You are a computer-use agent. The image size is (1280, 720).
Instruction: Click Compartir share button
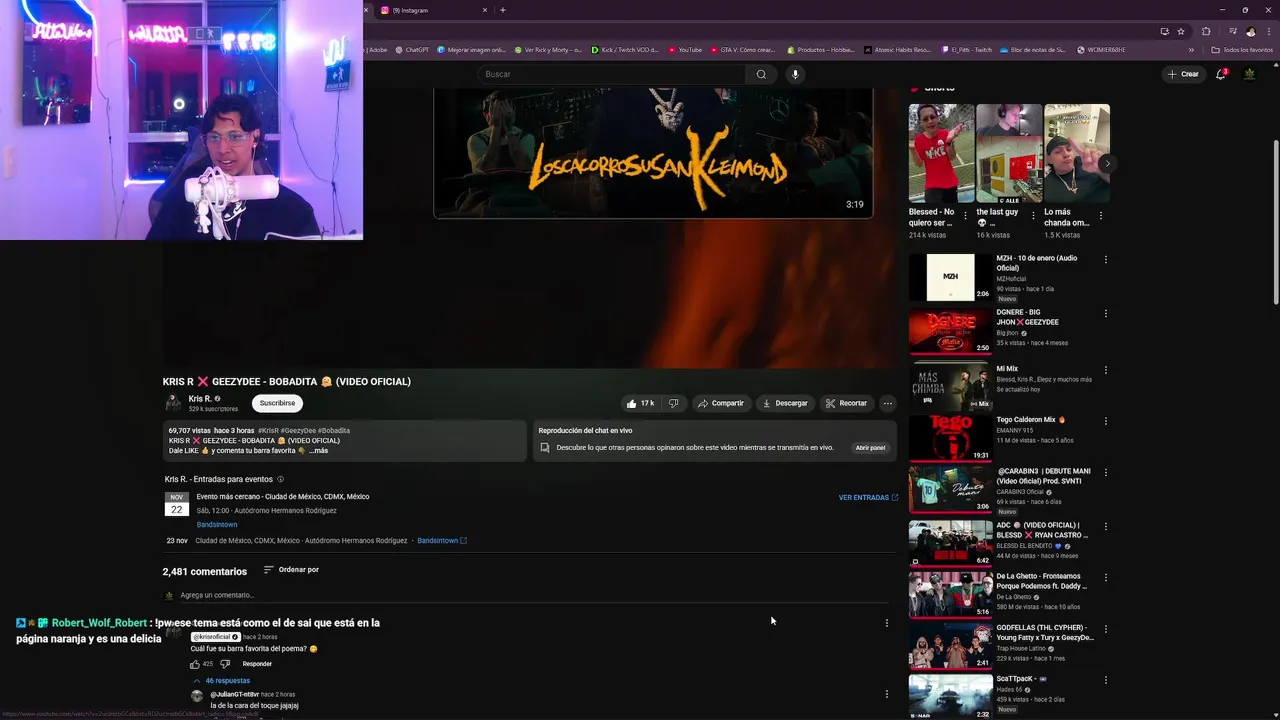[720, 403]
